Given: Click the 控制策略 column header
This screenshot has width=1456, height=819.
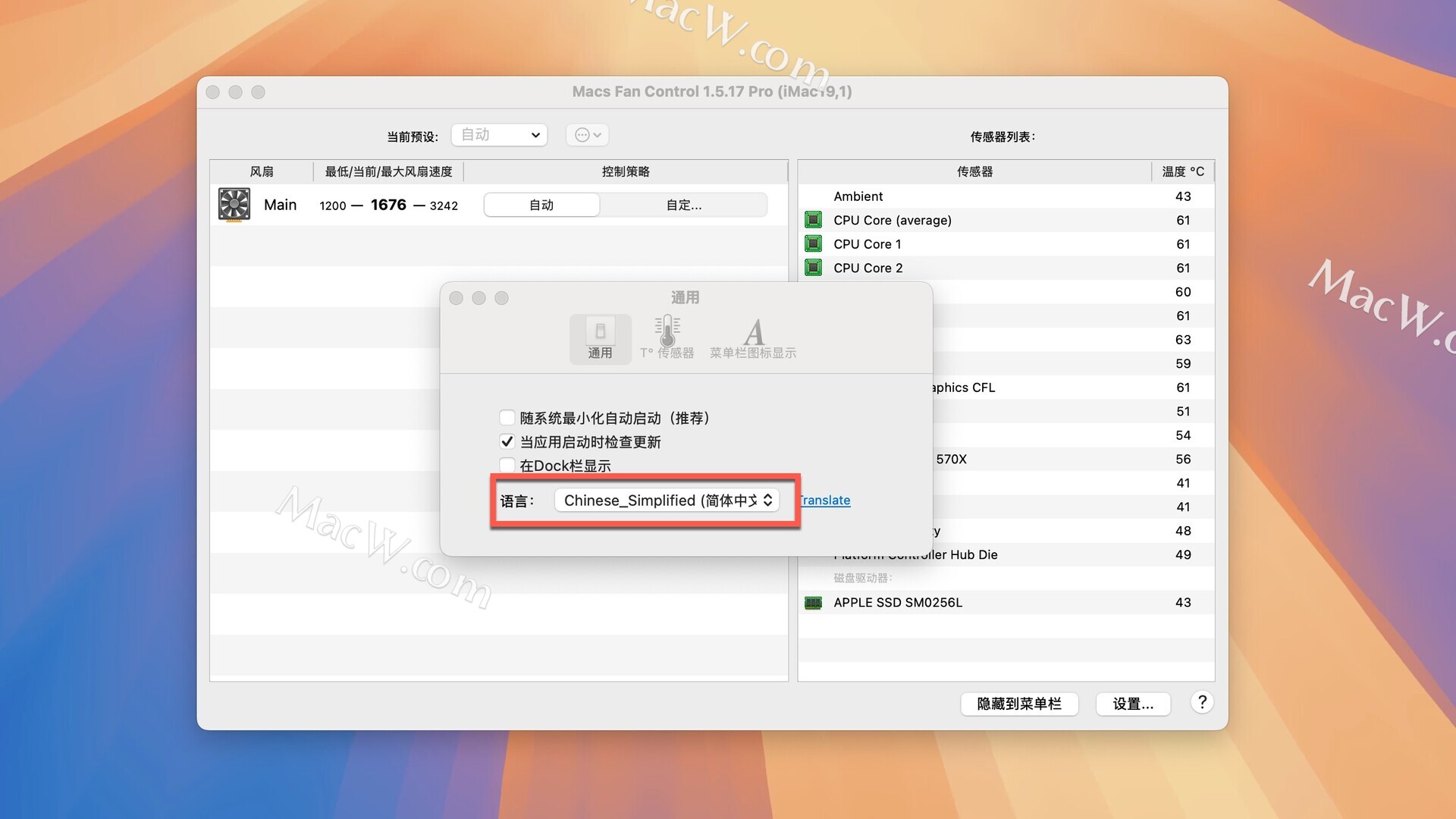Looking at the screenshot, I should (626, 171).
